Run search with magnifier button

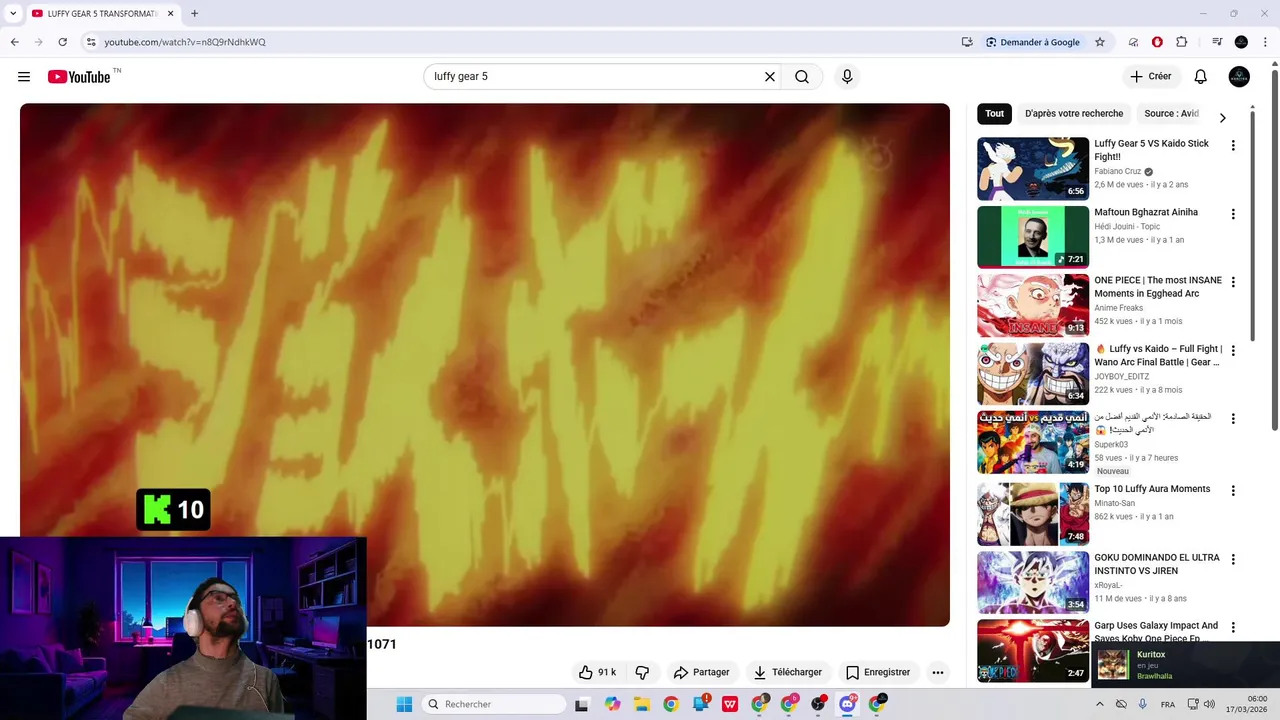pos(802,77)
